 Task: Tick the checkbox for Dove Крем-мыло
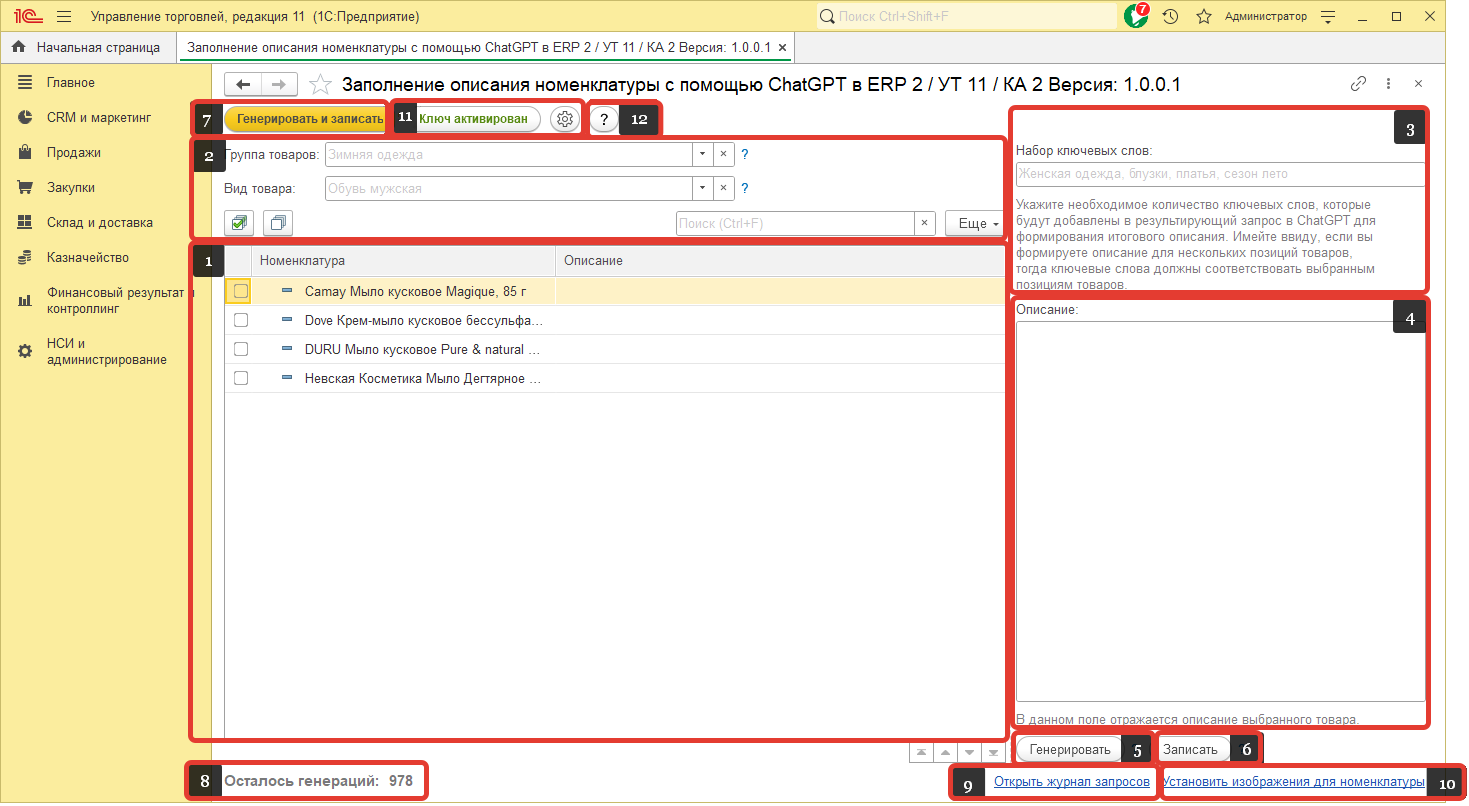(x=240, y=320)
